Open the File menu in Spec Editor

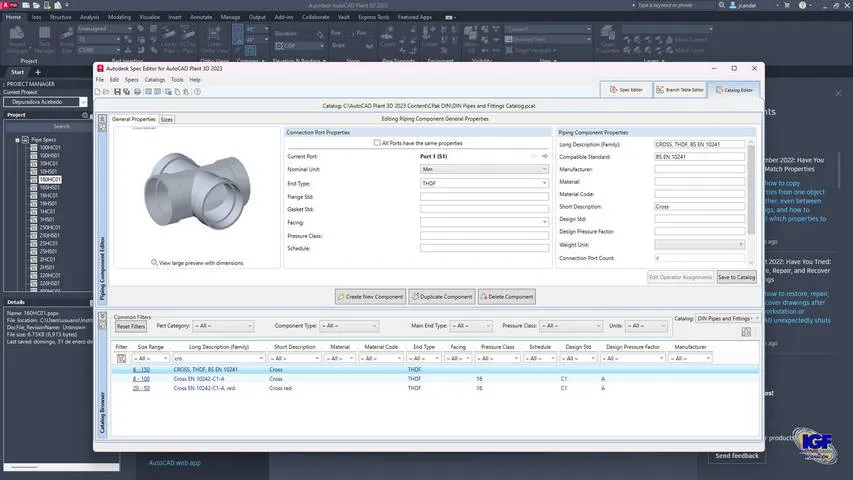point(100,80)
